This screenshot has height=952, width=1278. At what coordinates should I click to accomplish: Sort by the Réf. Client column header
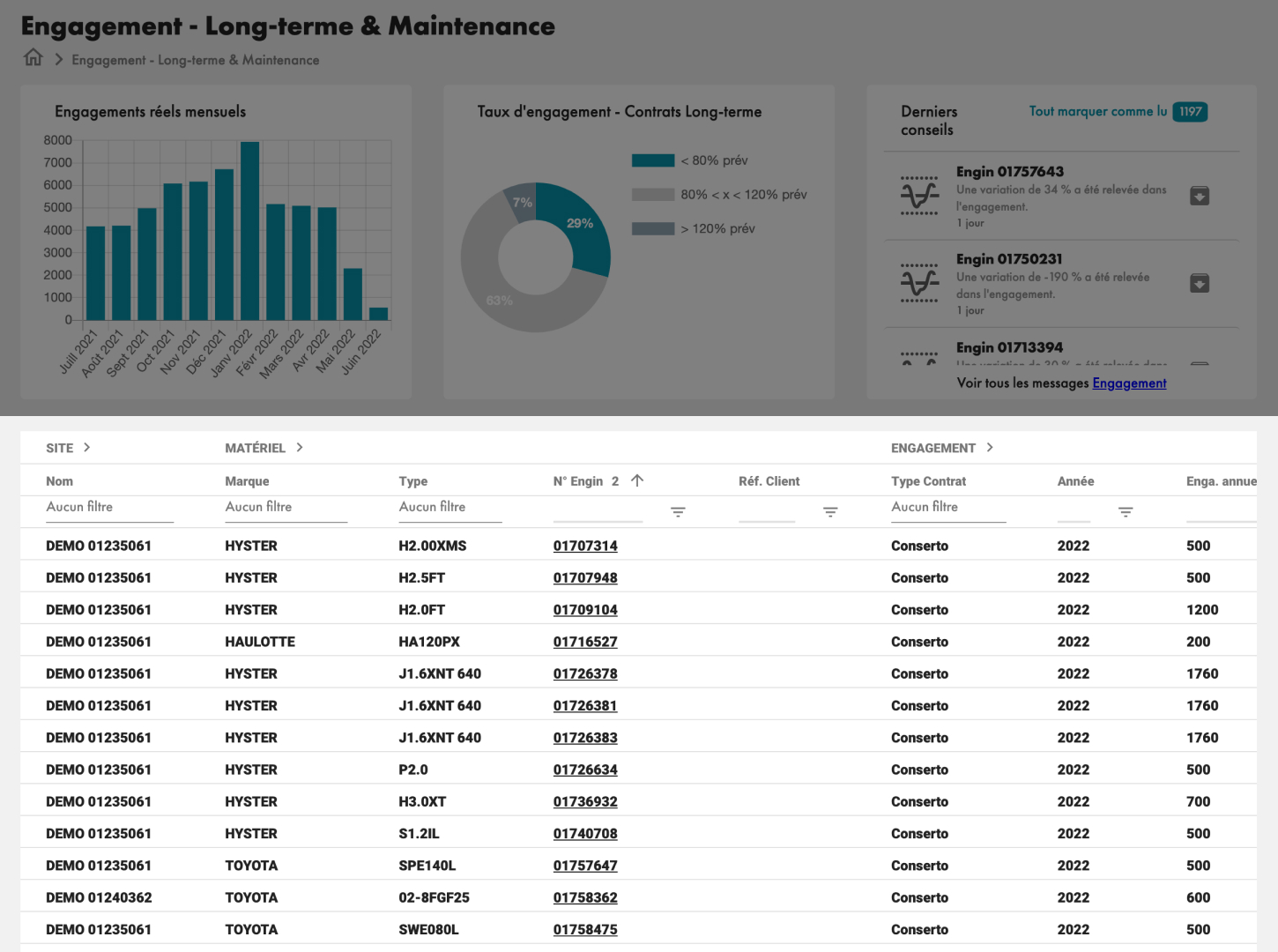pos(769,481)
